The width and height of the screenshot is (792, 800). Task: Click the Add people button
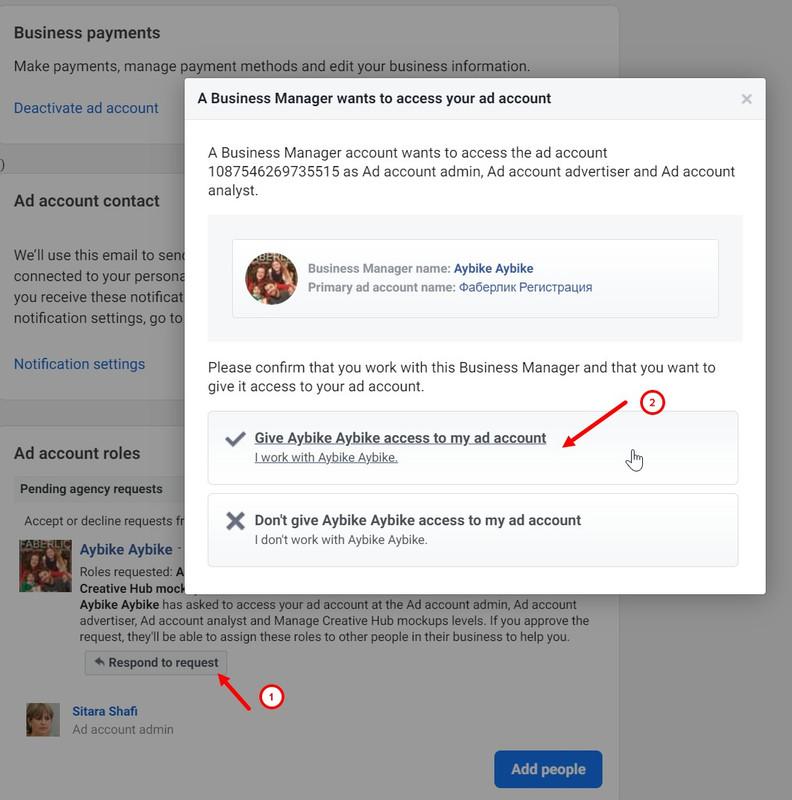pyautogui.click(x=548, y=769)
